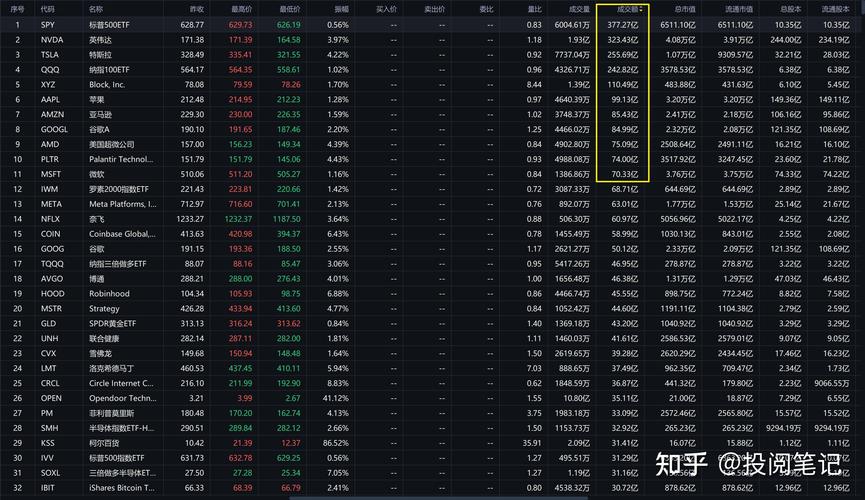Sort by 量比 column header
This screenshot has width=865, height=500.
click(x=535, y=9)
